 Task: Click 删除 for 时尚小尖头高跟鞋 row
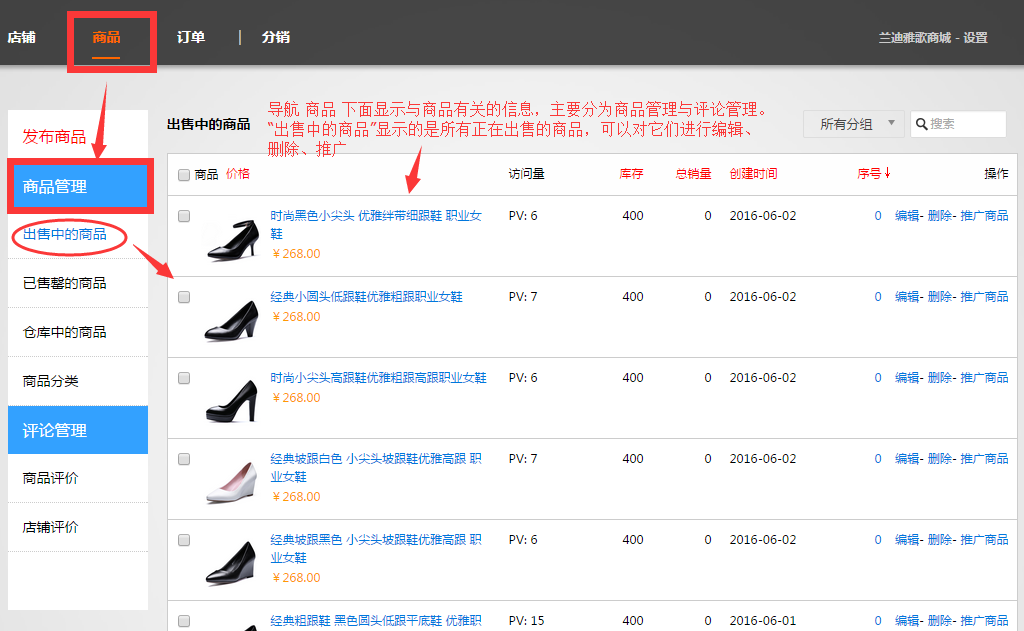click(939, 378)
